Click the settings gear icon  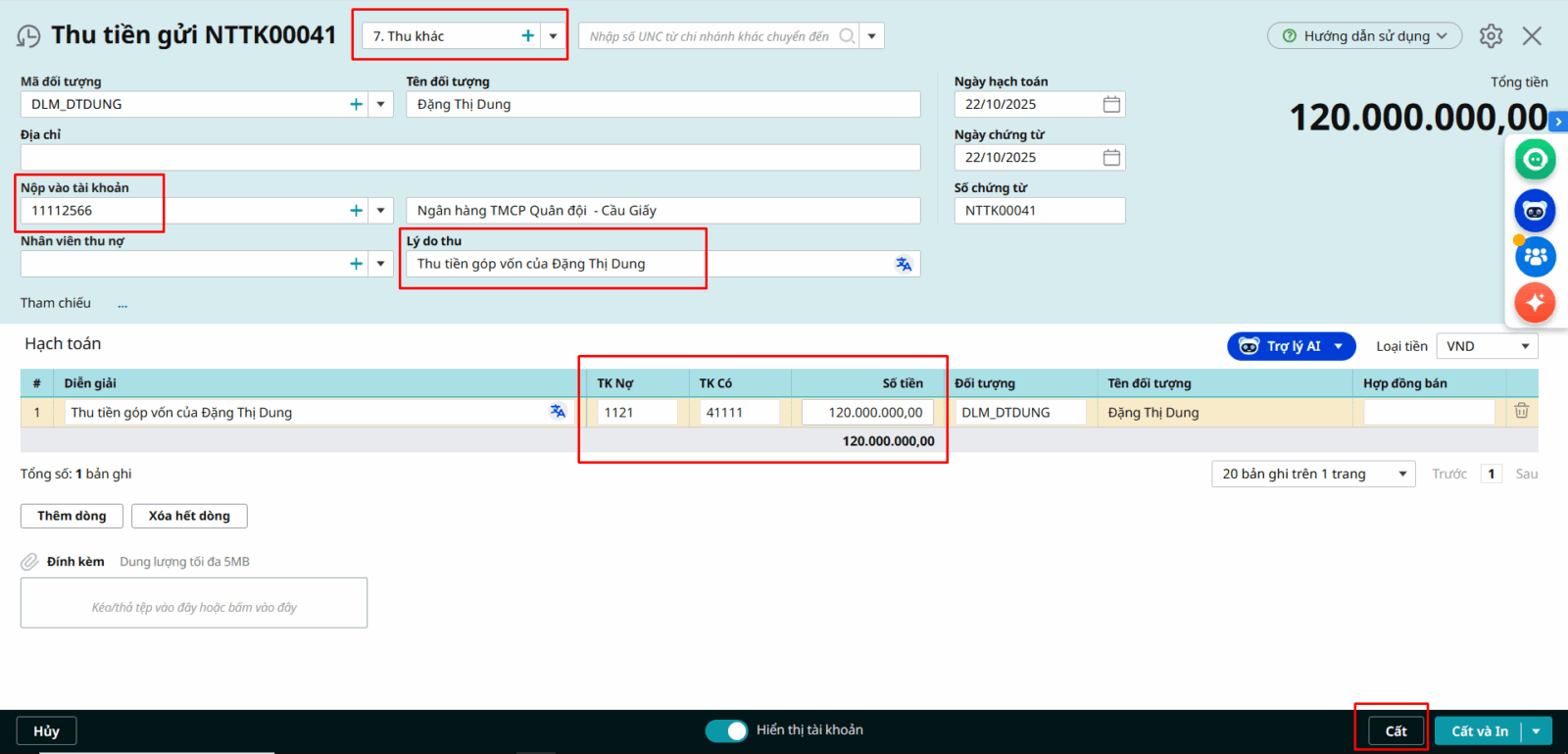(x=1491, y=36)
